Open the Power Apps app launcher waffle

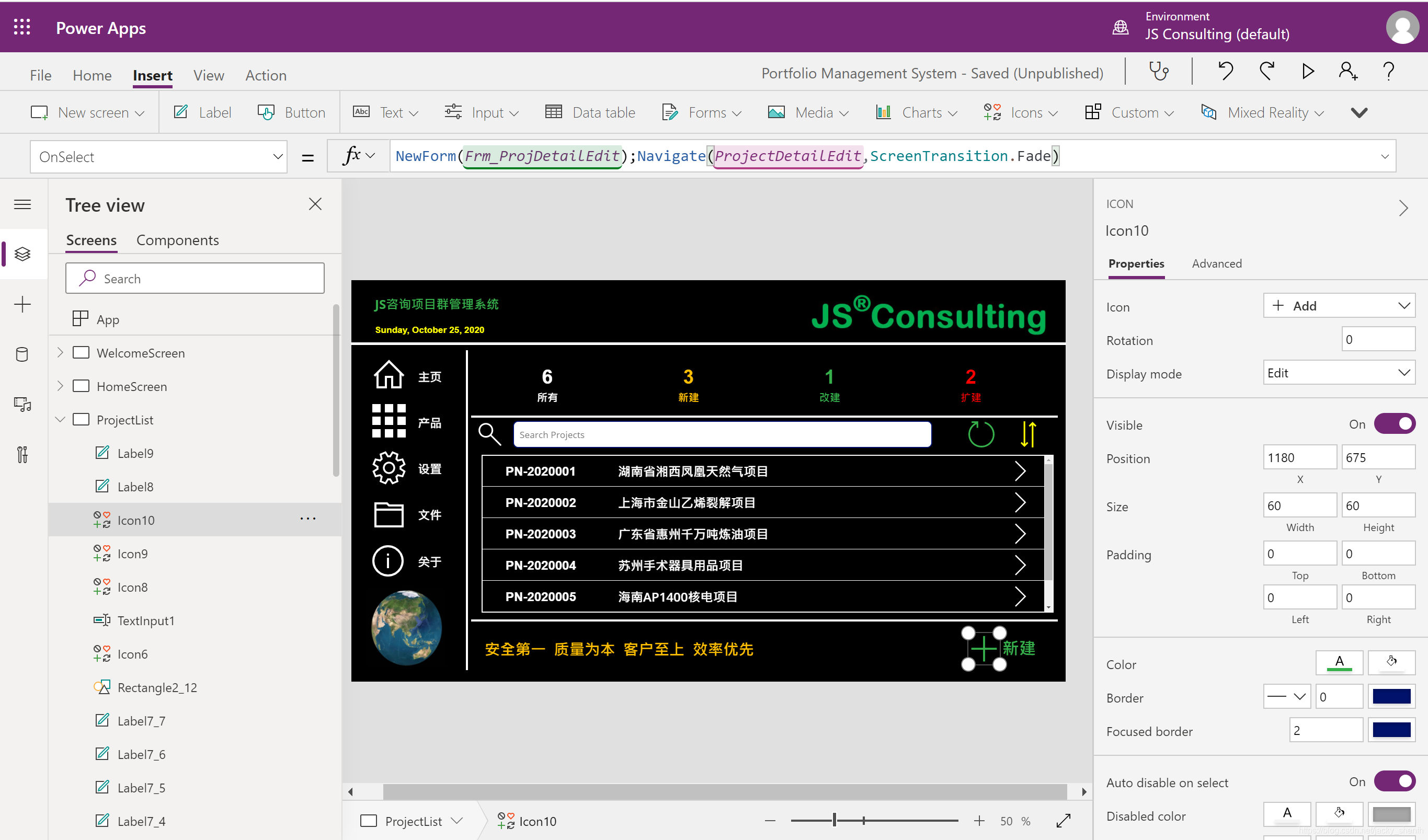point(21,27)
